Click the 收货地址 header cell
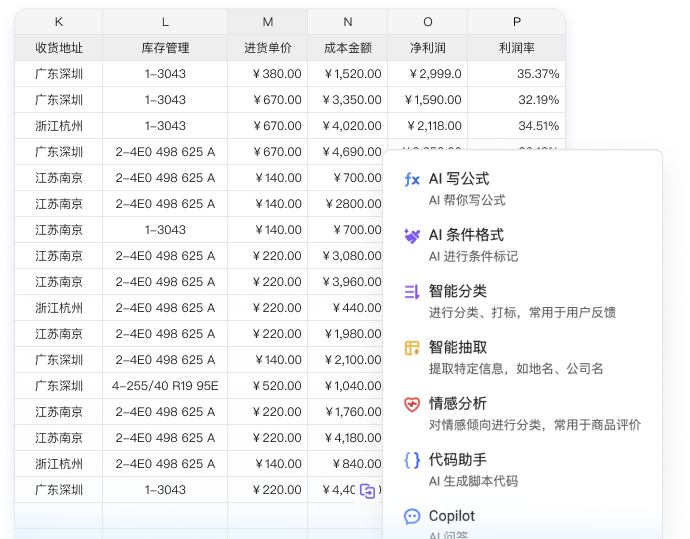 [59, 48]
